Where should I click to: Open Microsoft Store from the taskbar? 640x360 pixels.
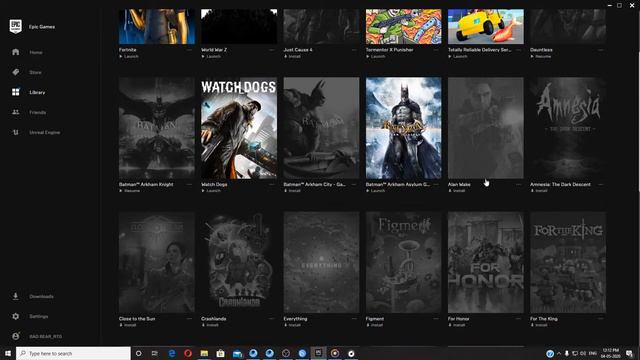point(220,353)
